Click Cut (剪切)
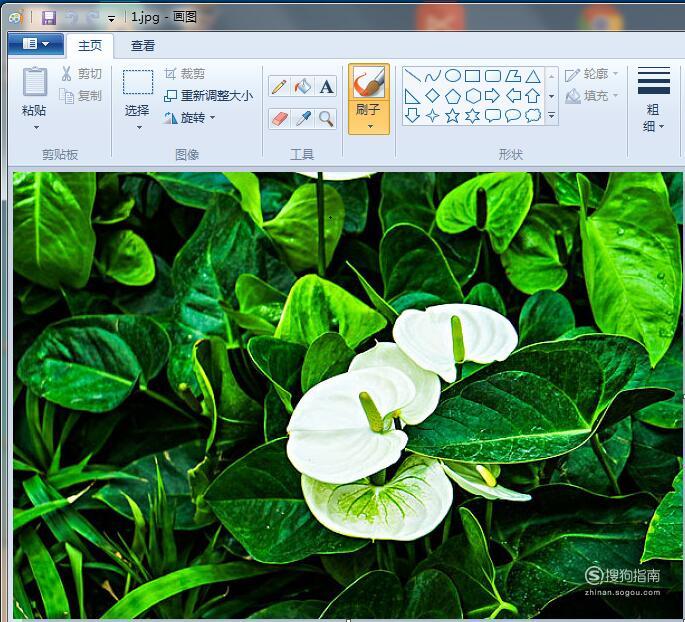 [82, 74]
